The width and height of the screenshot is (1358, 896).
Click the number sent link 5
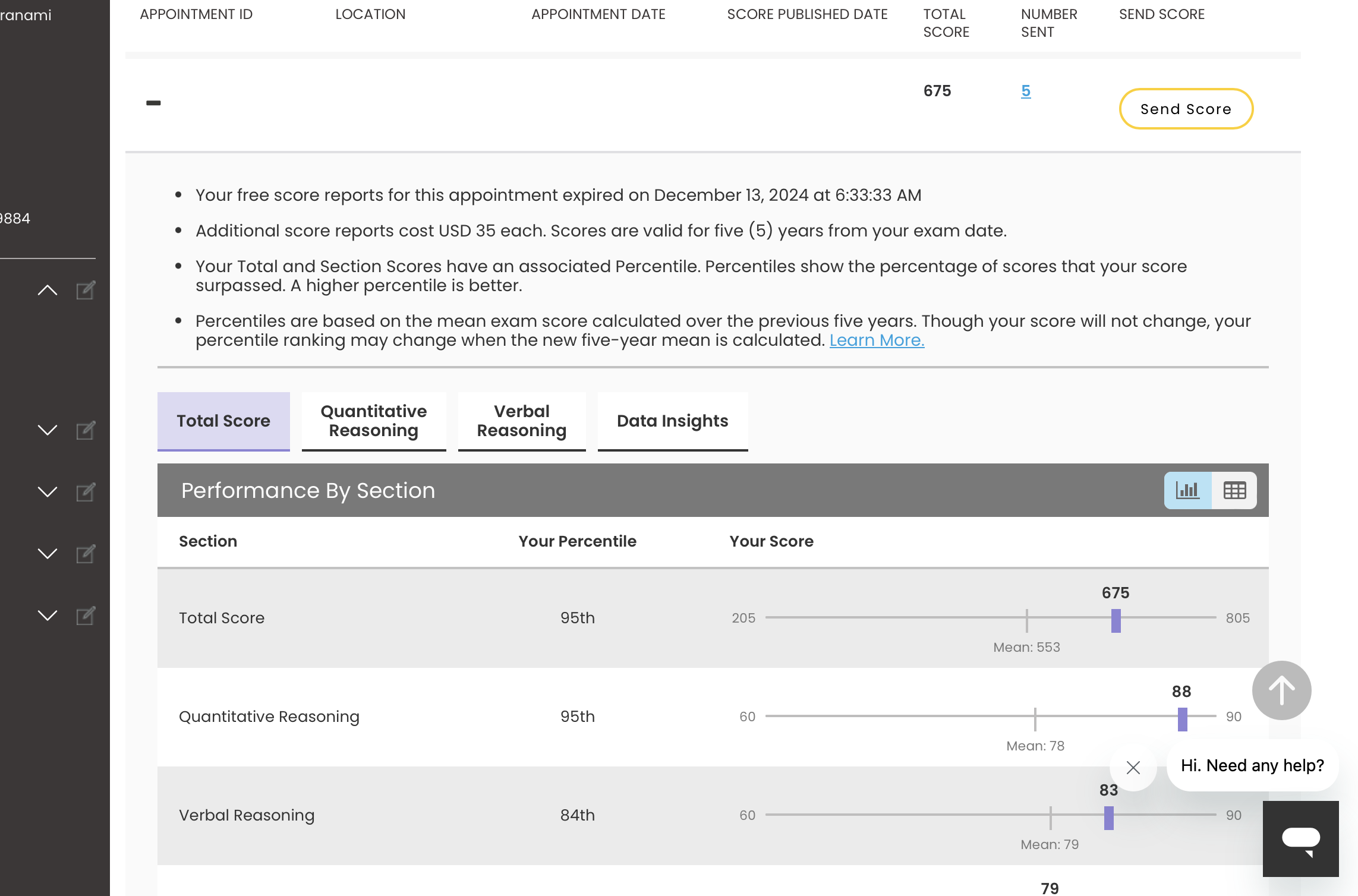(1026, 91)
